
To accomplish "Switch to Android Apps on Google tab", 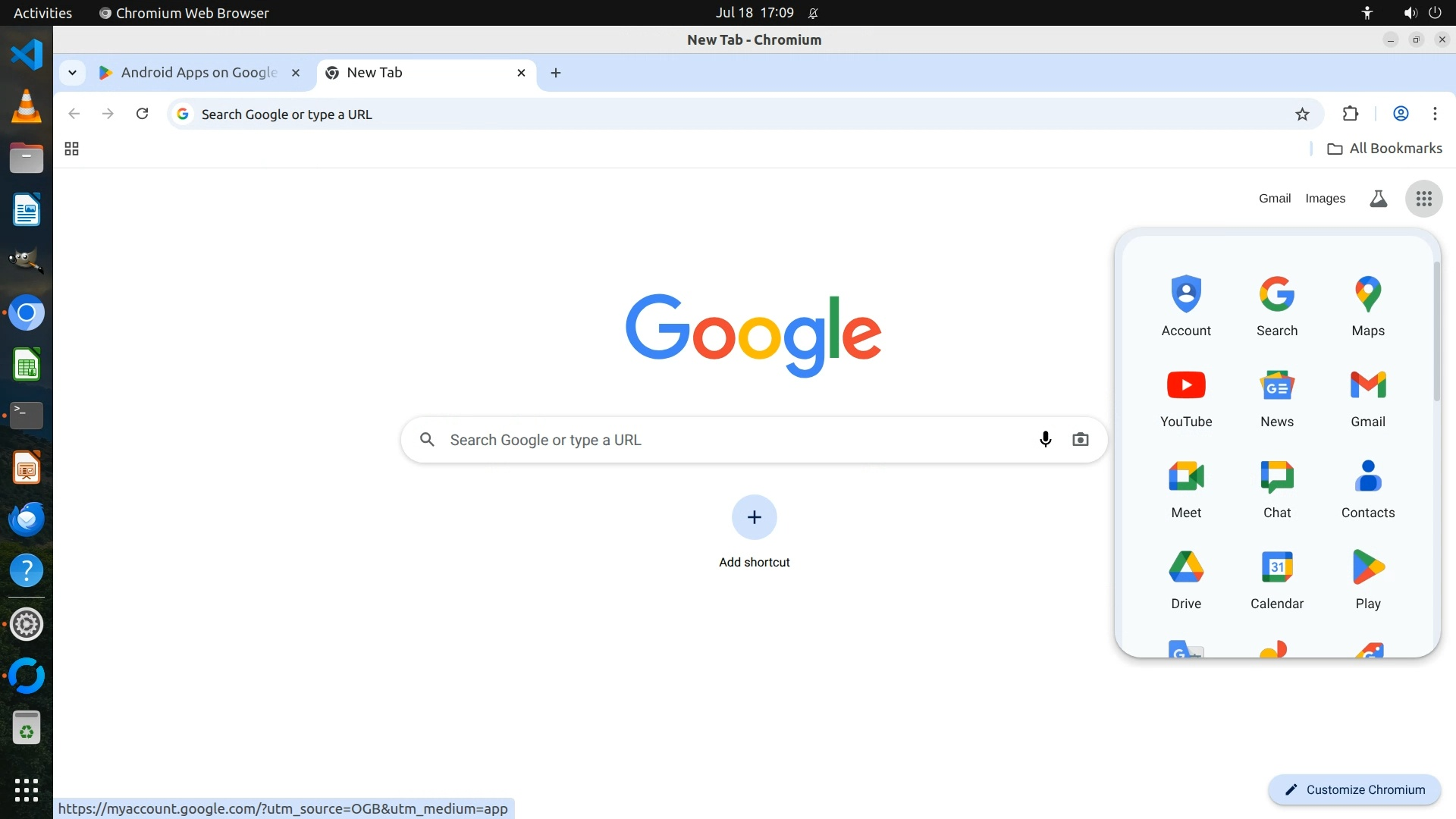I will pyautogui.click(x=199, y=73).
